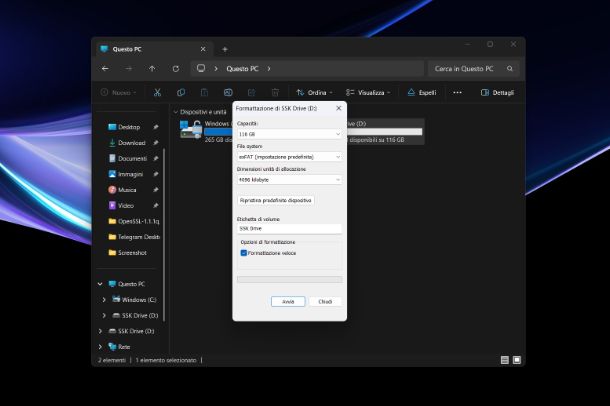Click the Chiudi button

click(325, 301)
